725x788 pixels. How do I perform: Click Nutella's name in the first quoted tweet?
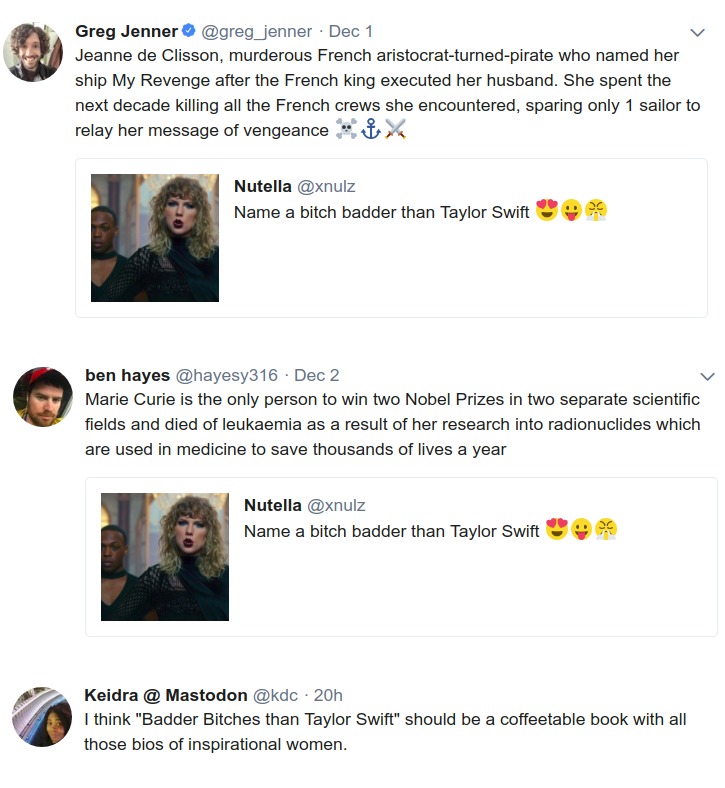point(263,186)
